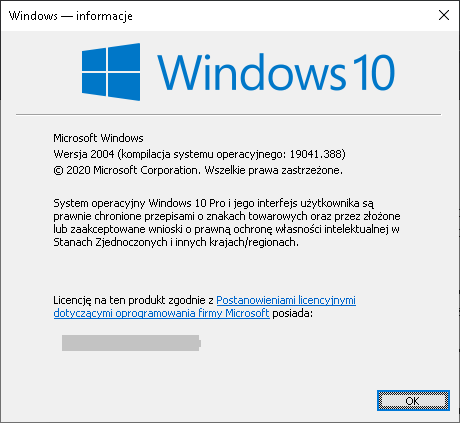Viewport: 460px width, 423px height.
Task: Click the 'Stanach Zjednoczonych i innych krajach/regionach' line
Action: pyautogui.click(x=176, y=242)
